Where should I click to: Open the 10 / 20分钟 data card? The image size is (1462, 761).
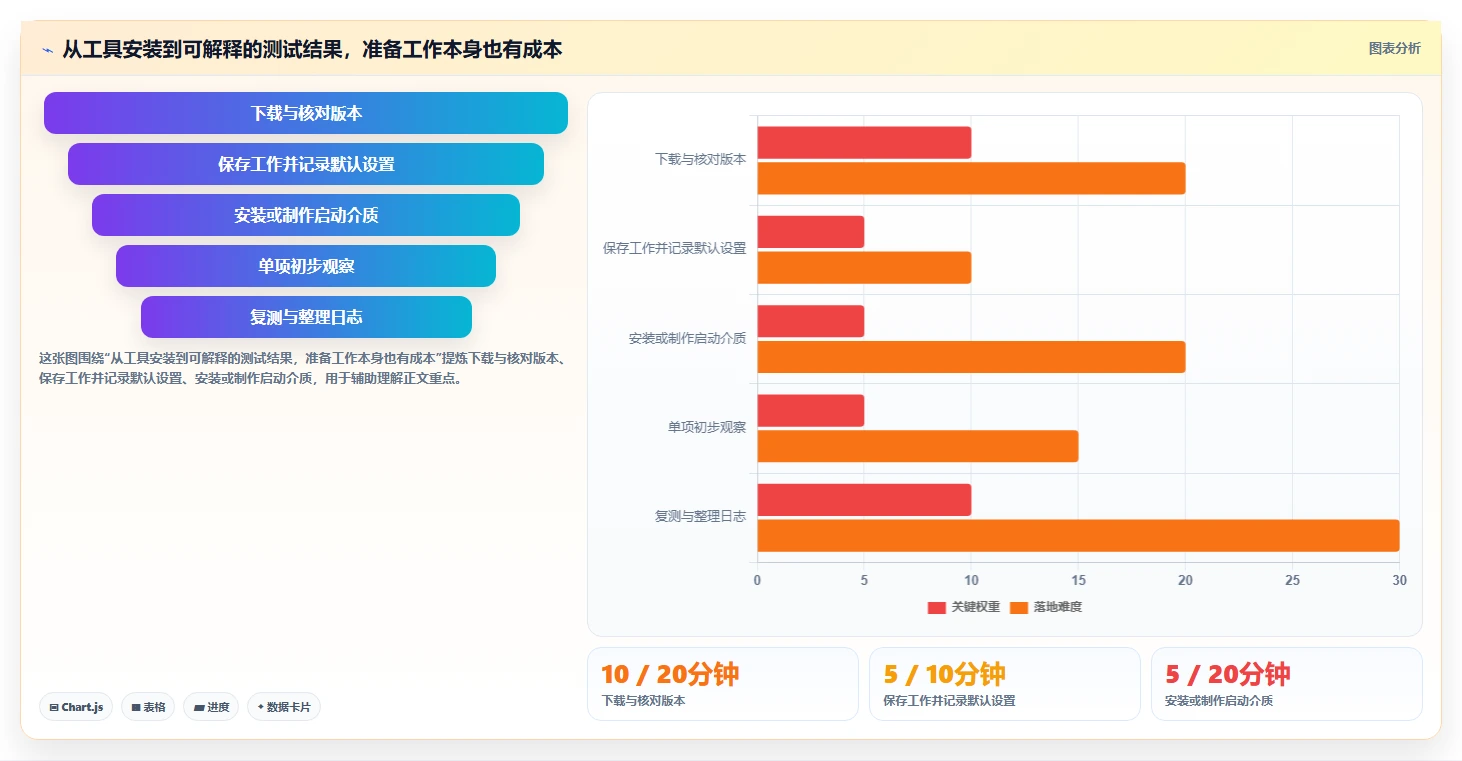coord(722,684)
